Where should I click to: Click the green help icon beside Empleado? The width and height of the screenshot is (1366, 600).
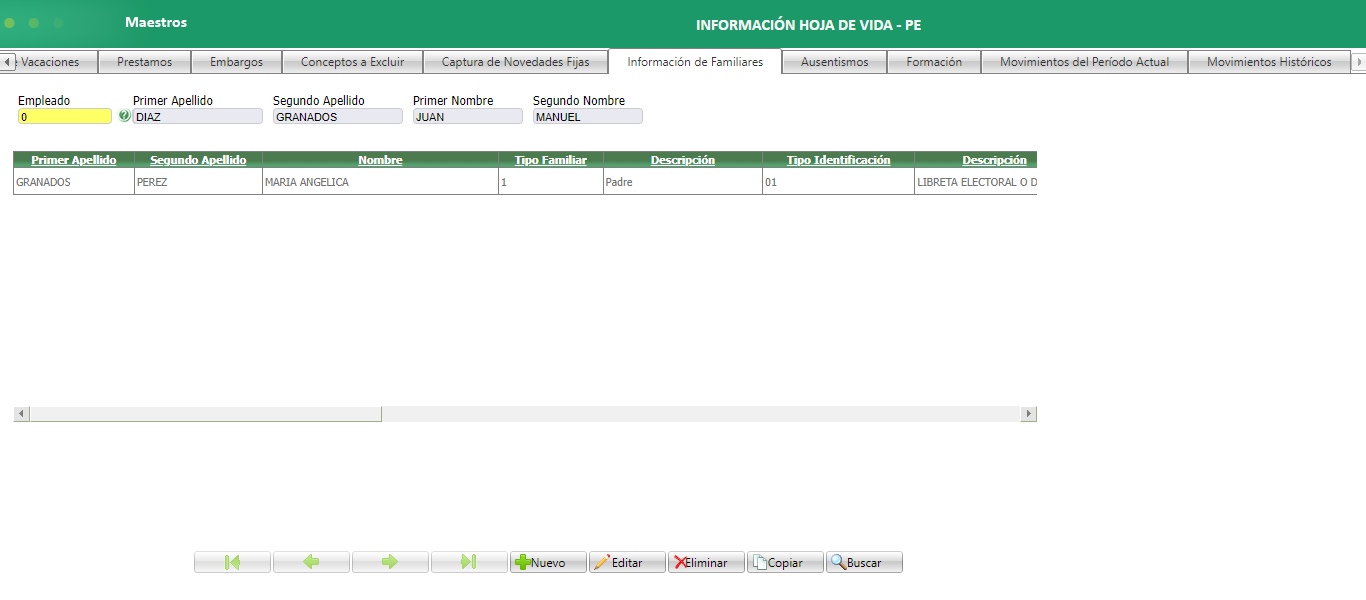pyautogui.click(x=124, y=115)
